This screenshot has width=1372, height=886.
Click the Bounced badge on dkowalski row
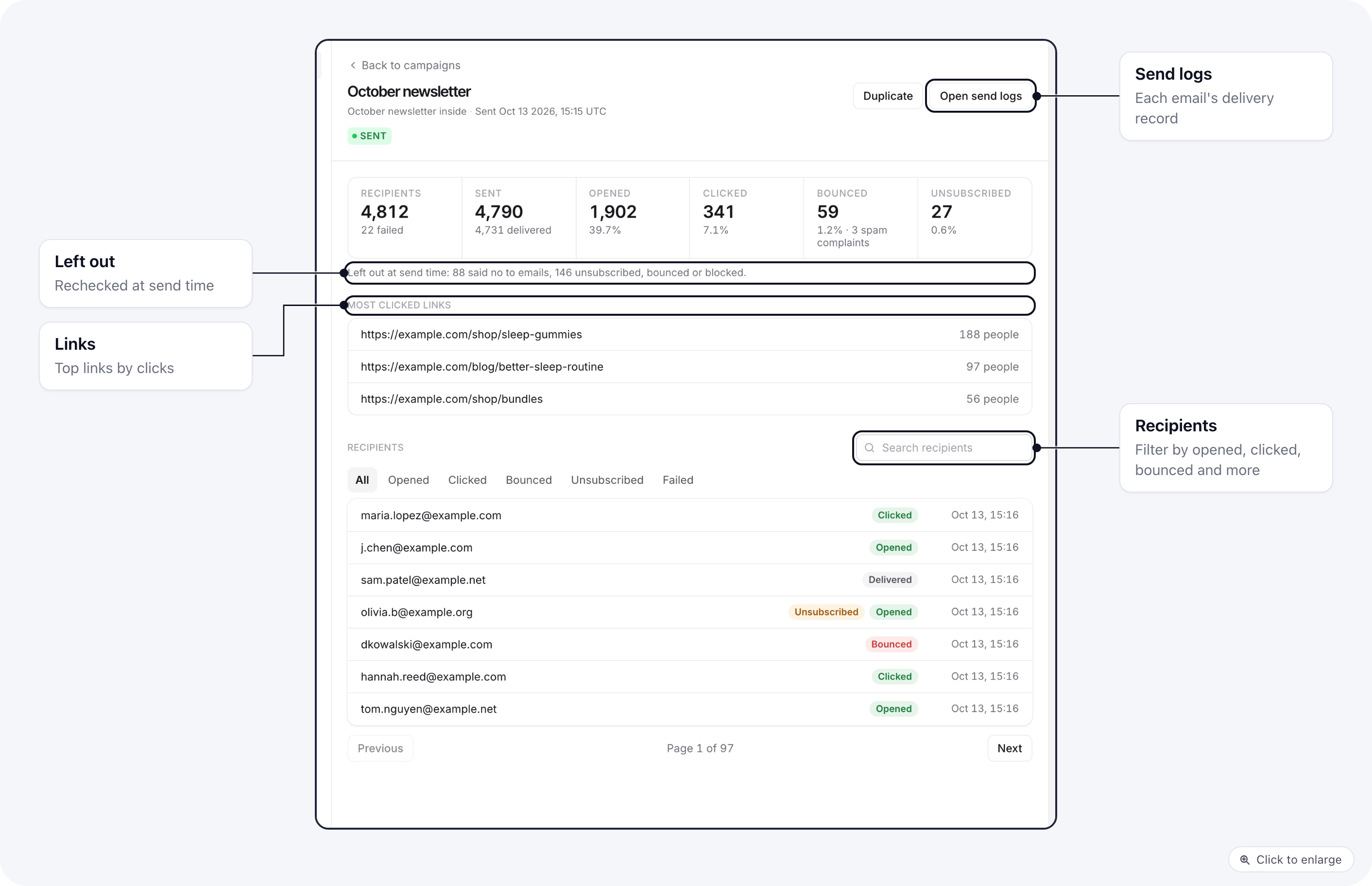[x=891, y=644]
